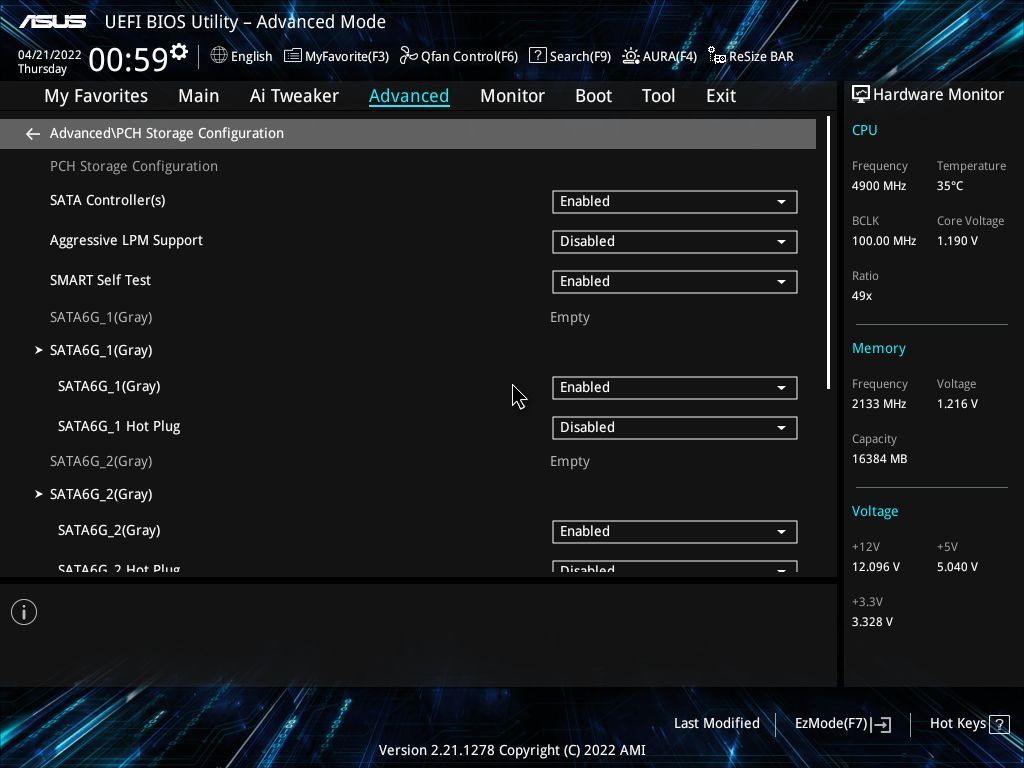Click the Ratio value 49x

coord(861,296)
